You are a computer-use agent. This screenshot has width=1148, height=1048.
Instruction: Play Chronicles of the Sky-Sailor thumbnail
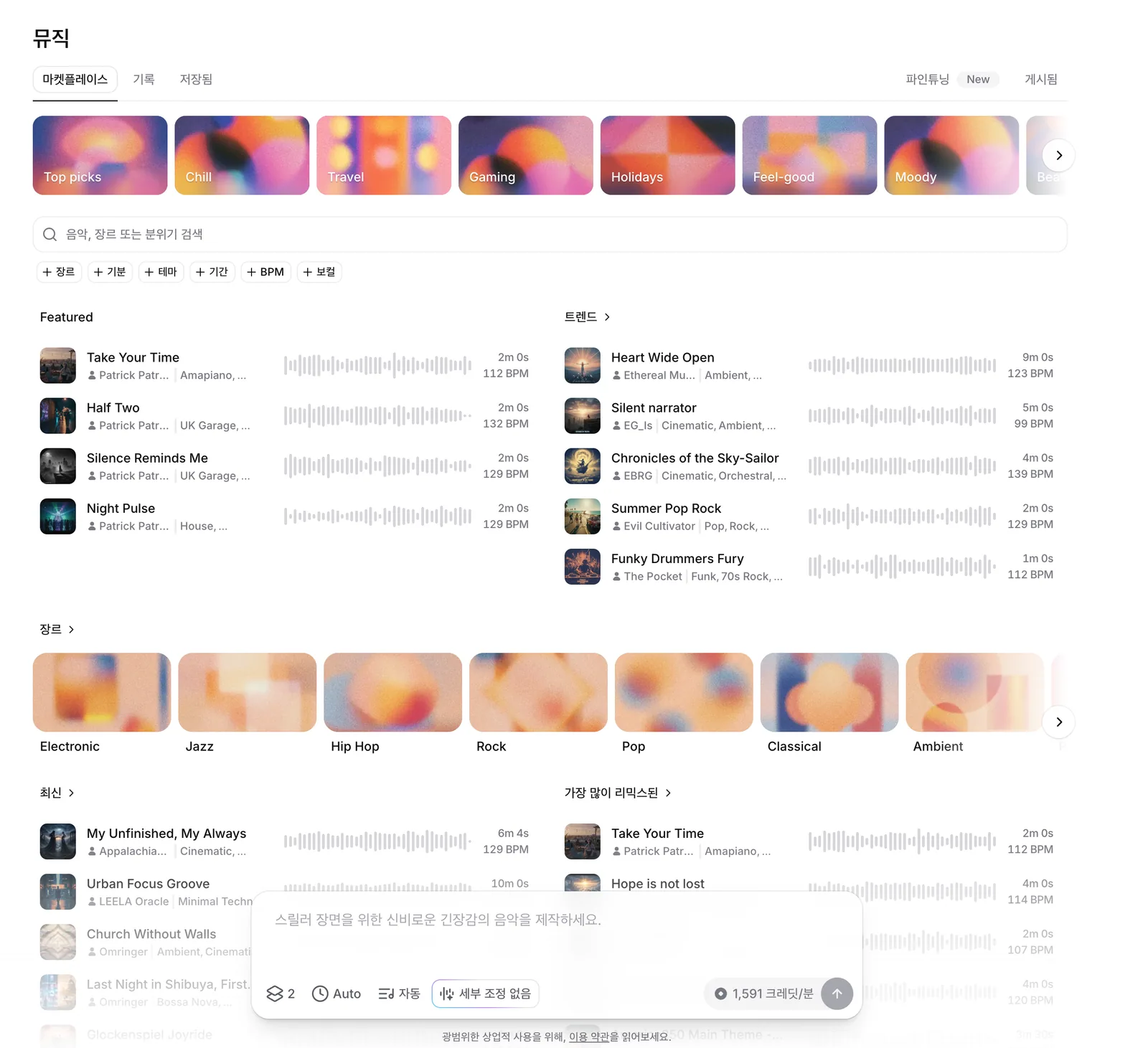[x=583, y=466]
